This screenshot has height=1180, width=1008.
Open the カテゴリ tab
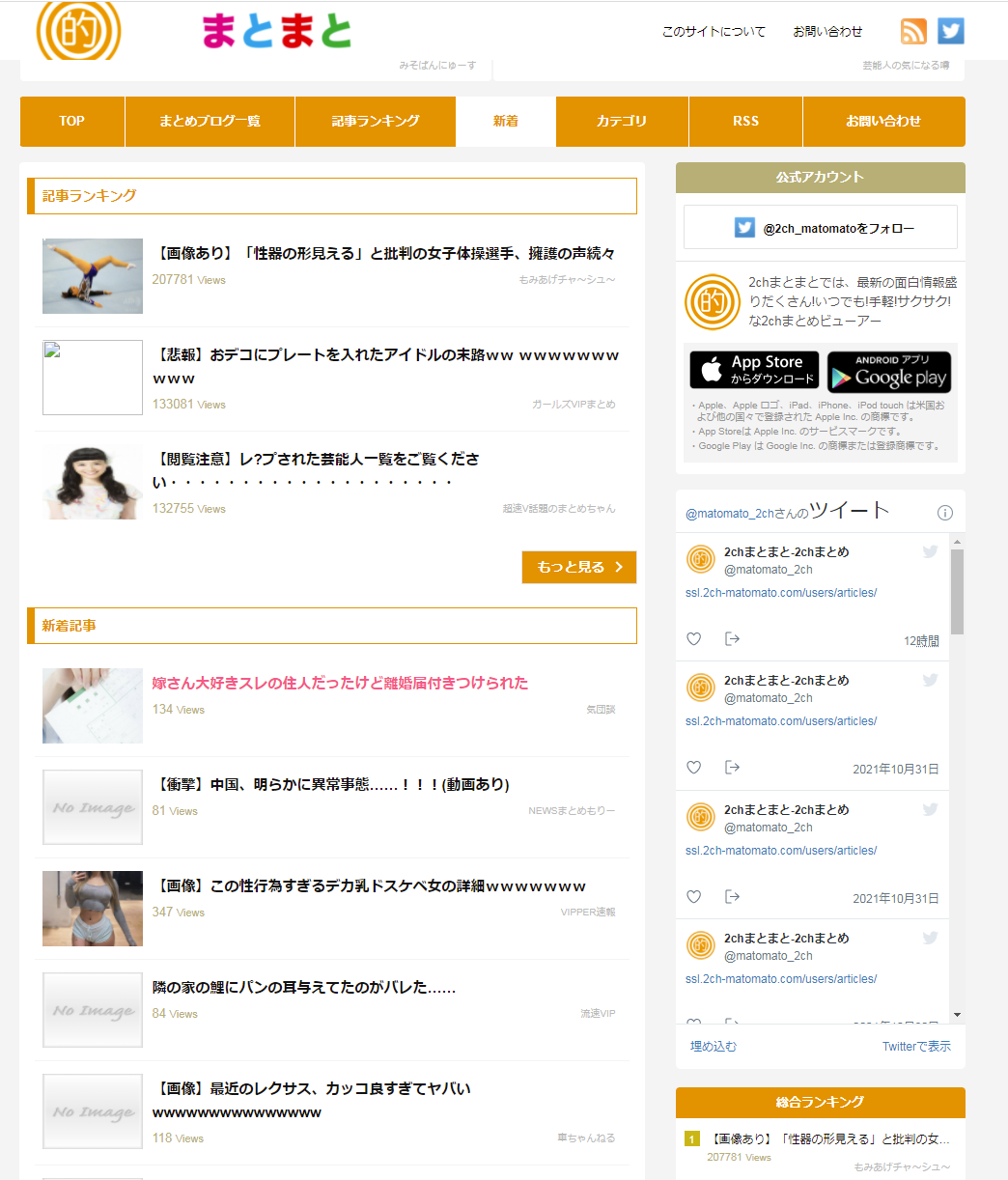point(622,122)
